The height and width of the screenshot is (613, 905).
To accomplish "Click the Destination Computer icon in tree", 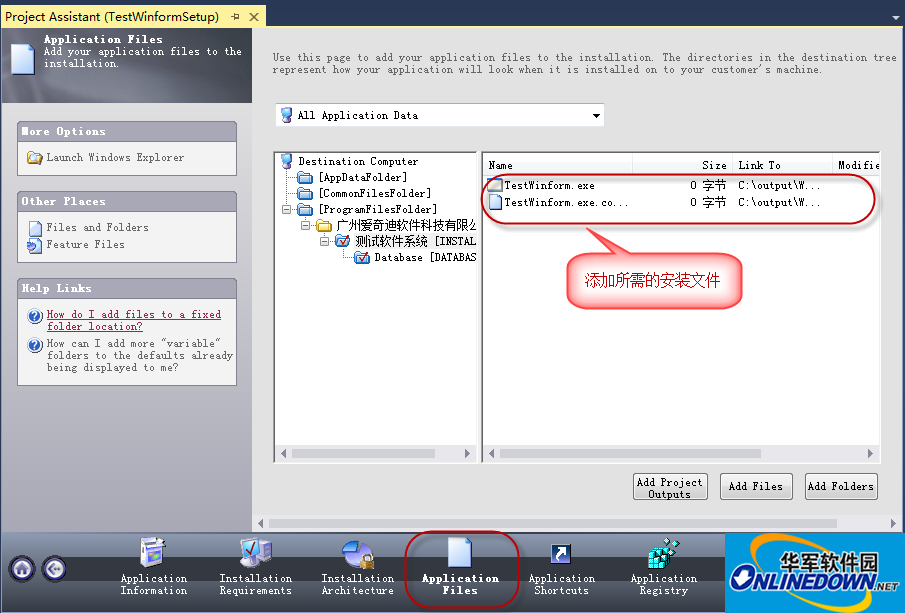I will [x=287, y=161].
